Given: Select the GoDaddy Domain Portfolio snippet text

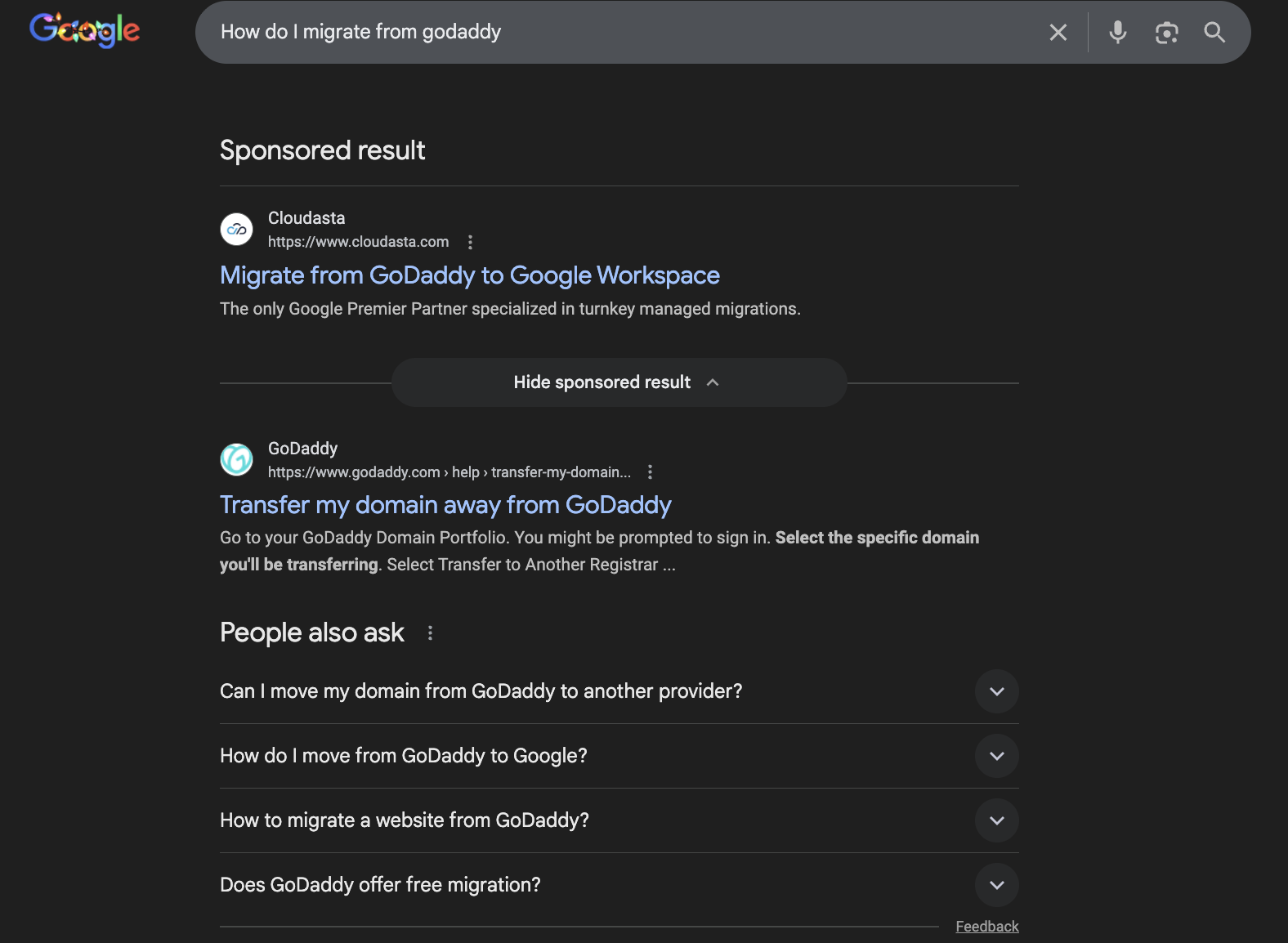Looking at the screenshot, I should [x=599, y=551].
